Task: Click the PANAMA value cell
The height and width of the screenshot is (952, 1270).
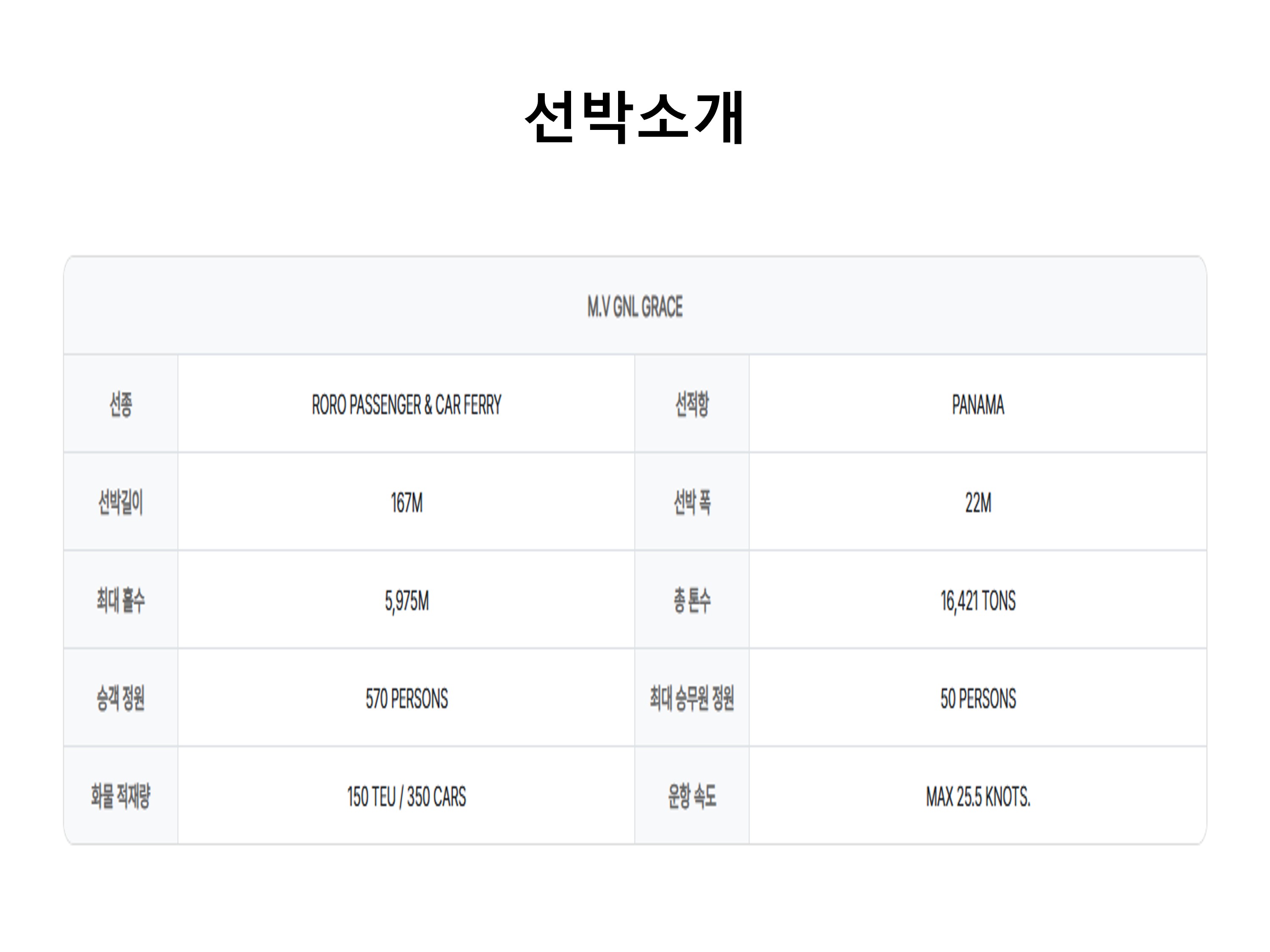Action: [x=978, y=405]
